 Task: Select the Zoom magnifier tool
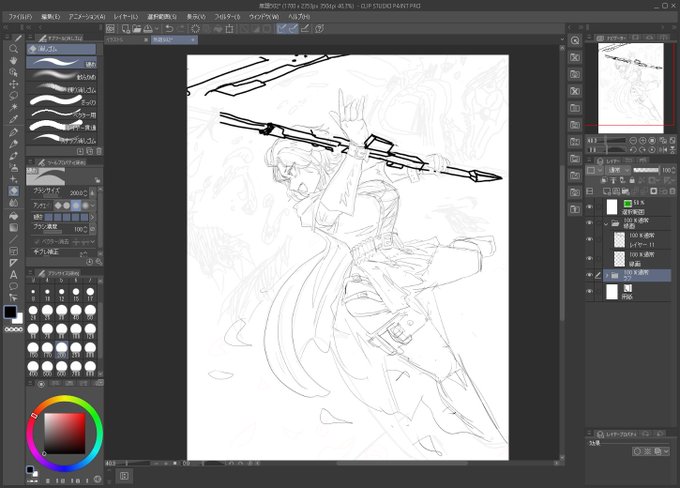pos(13,49)
